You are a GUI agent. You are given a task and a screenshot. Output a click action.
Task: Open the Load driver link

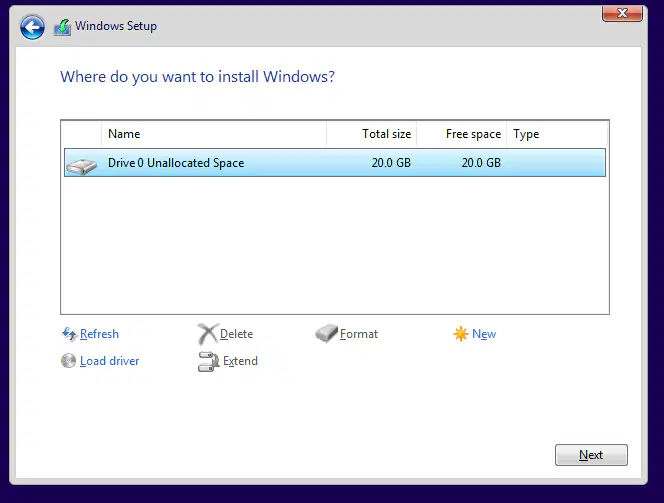point(110,361)
